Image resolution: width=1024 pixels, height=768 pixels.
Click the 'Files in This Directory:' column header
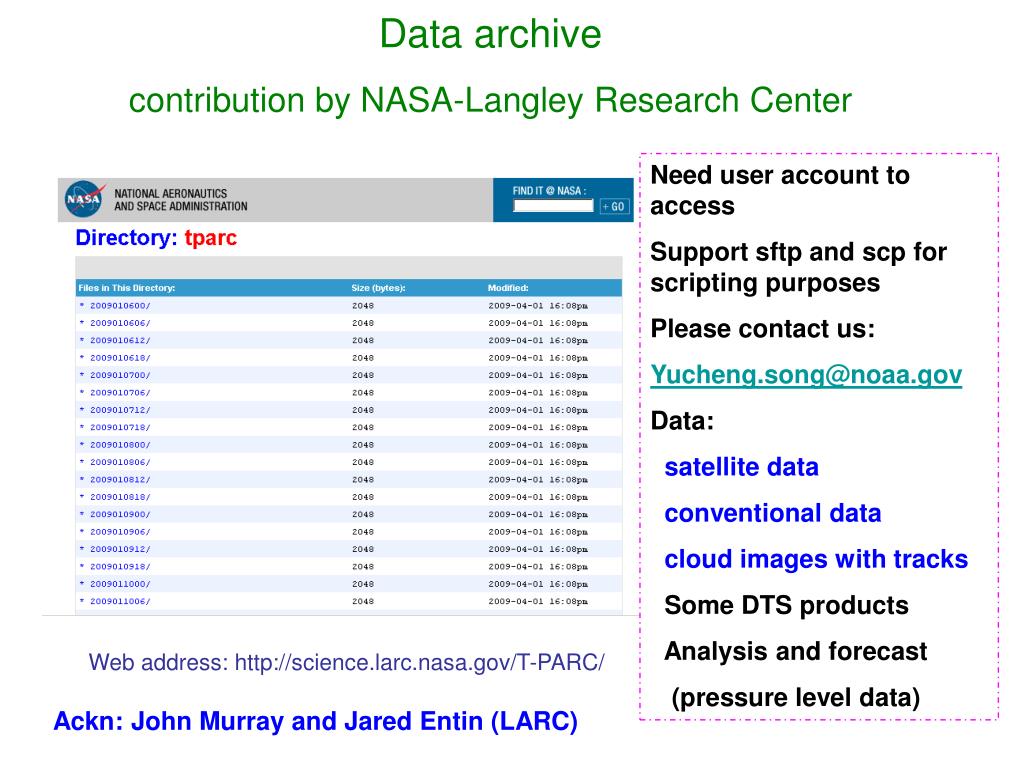tap(127, 288)
